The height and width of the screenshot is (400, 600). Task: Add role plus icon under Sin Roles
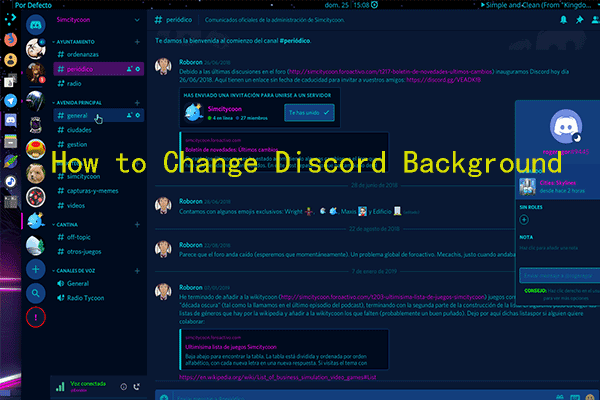(524, 220)
